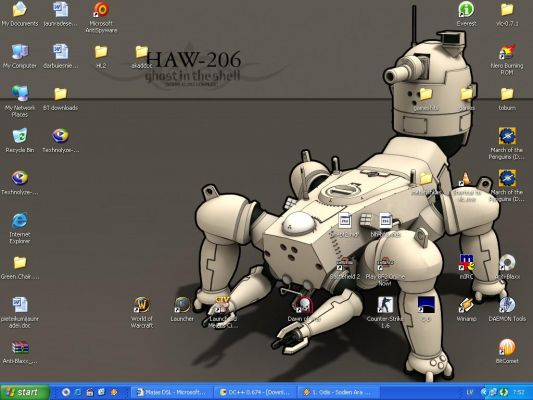This screenshot has height=400, width=533.
Task: Switch to the Microsoft Word taskbar button
Action: pos(172,393)
